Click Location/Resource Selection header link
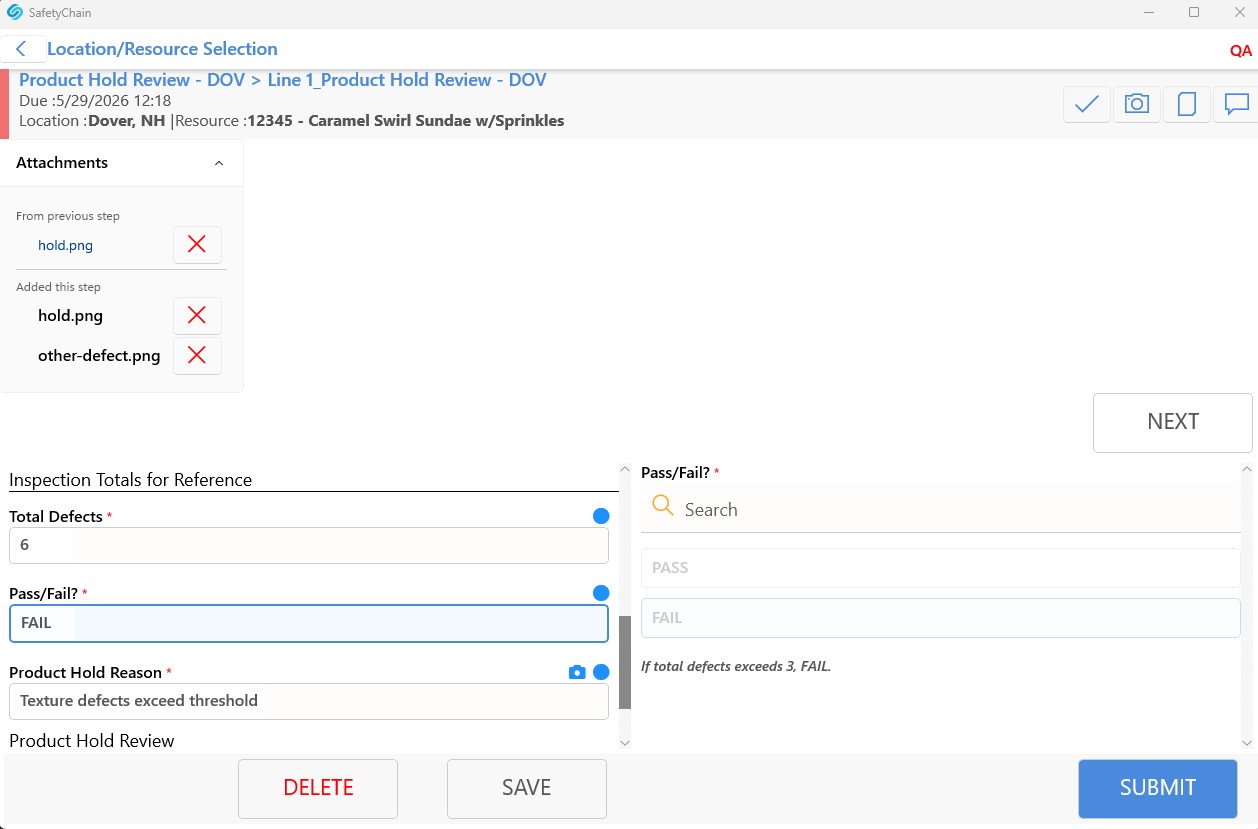This screenshot has height=829, width=1258. pos(162,49)
